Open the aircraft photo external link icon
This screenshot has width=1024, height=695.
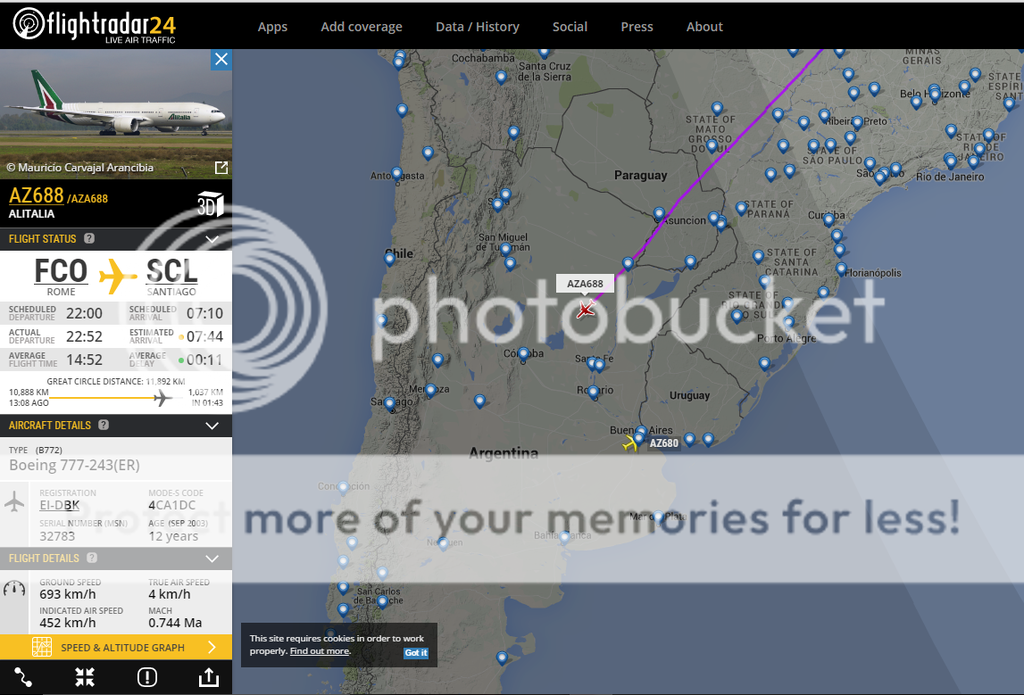221,168
